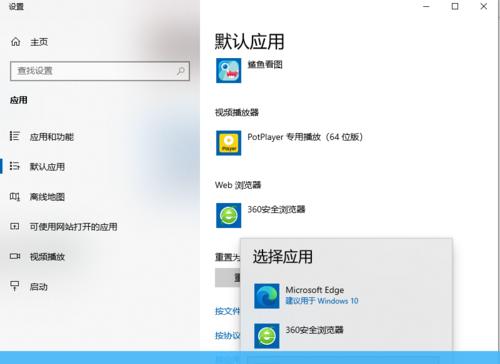Viewport: 500px width, 364px height.
Task: Click the 查找设置 search field
Action: 100,71
